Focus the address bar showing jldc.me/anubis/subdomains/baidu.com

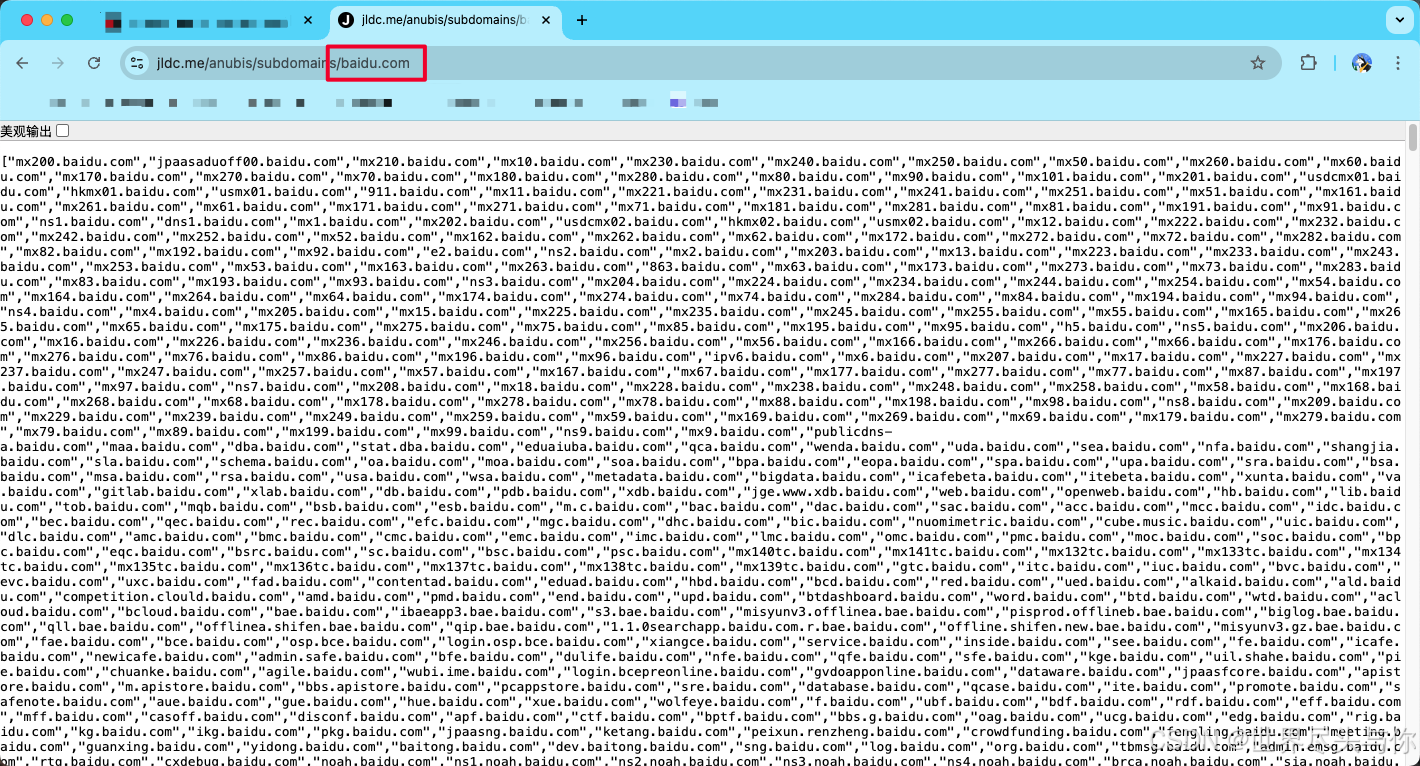(x=700, y=63)
